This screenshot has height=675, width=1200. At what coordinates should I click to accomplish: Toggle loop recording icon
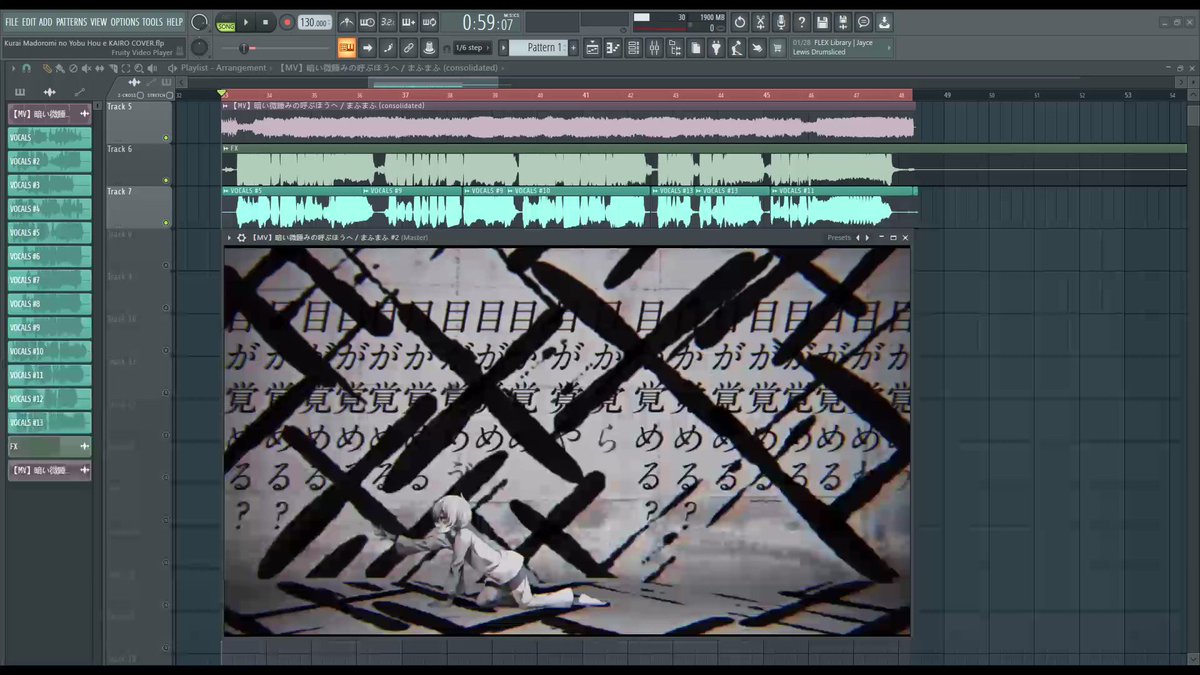[429, 22]
